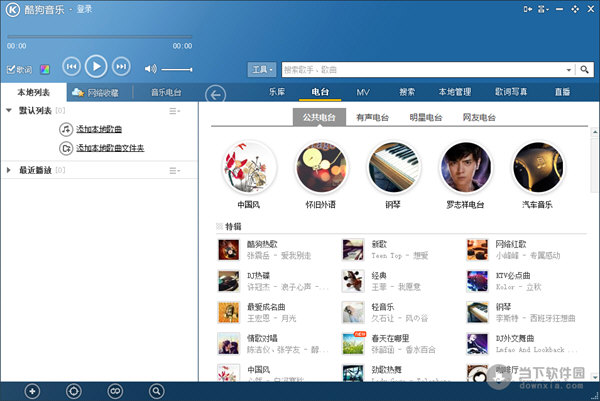Mute the volume speaker icon

(150, 69)
